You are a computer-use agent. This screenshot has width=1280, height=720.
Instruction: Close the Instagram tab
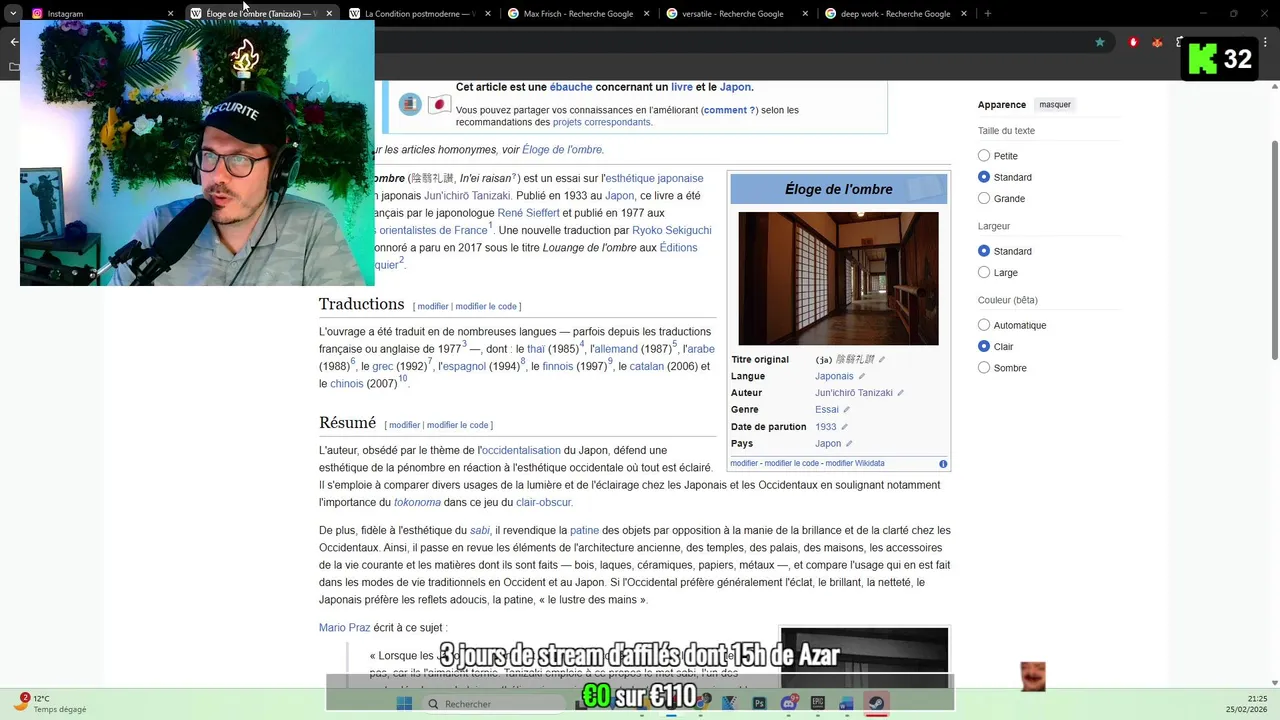click(171, 14)
